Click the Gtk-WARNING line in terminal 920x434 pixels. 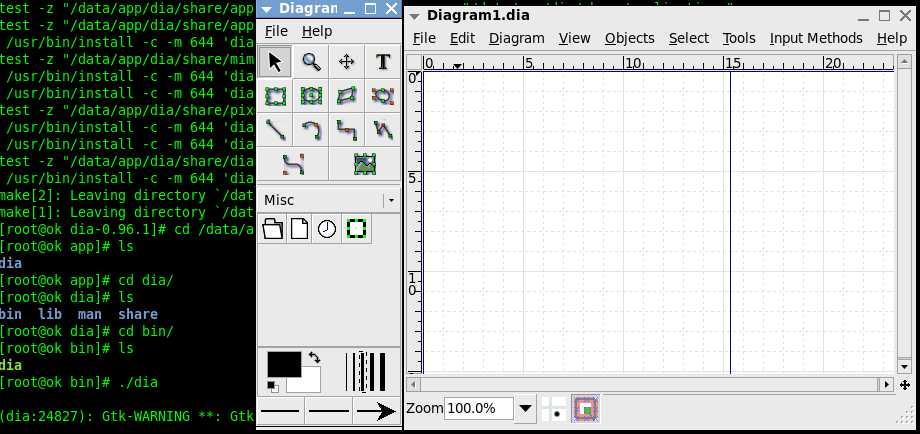[127, 416]
